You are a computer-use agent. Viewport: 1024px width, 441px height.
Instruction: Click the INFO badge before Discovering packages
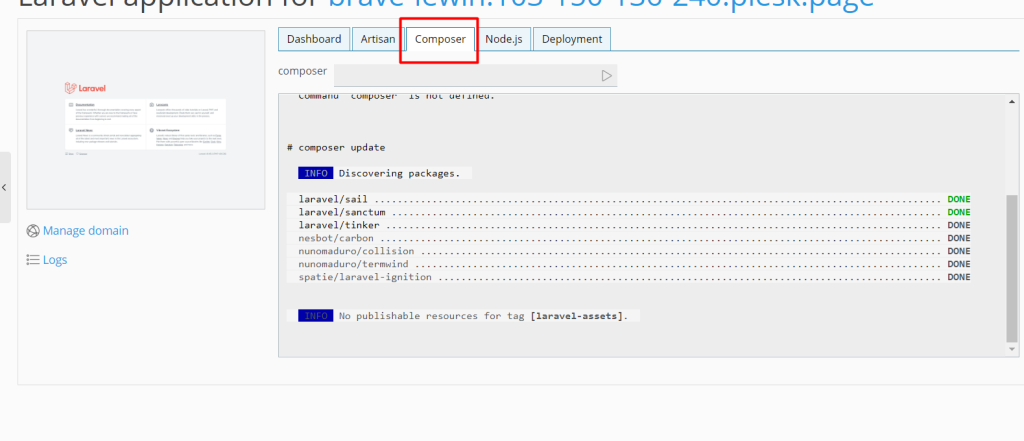(316, 174)
